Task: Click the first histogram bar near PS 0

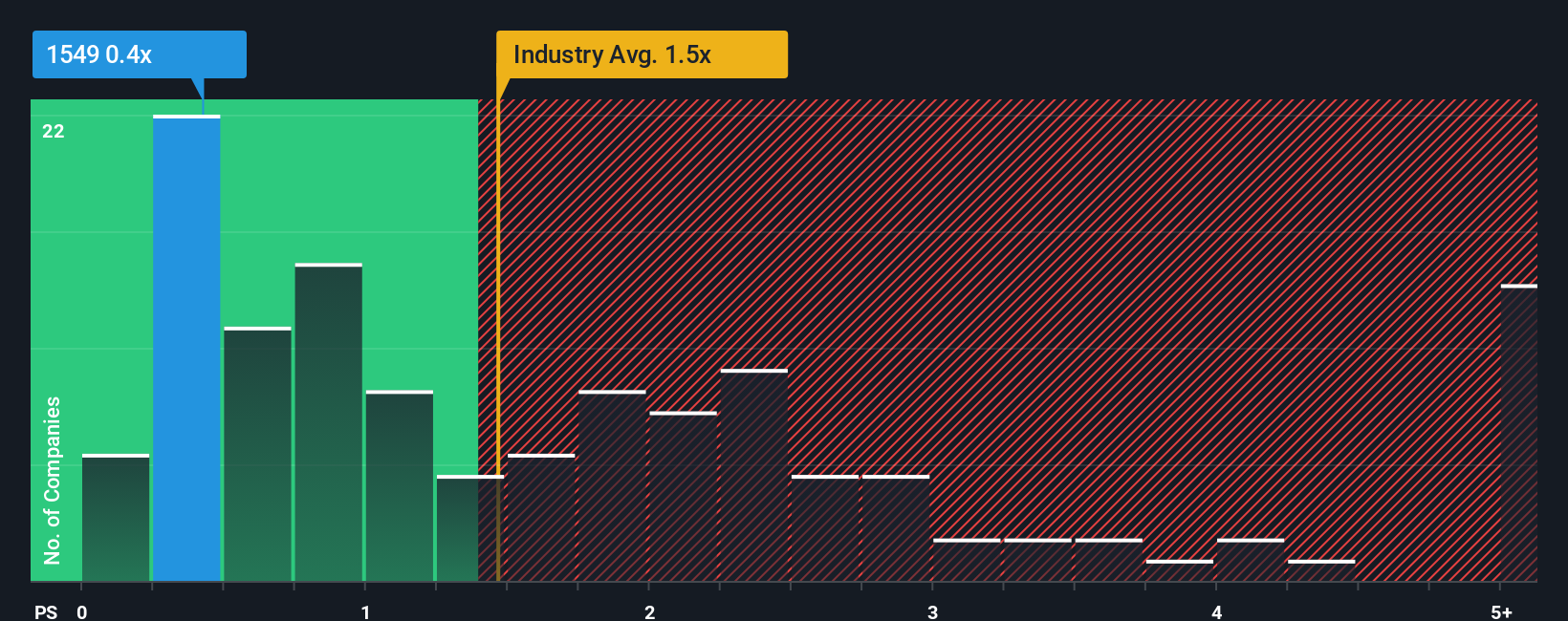Action: pos(116,518)
